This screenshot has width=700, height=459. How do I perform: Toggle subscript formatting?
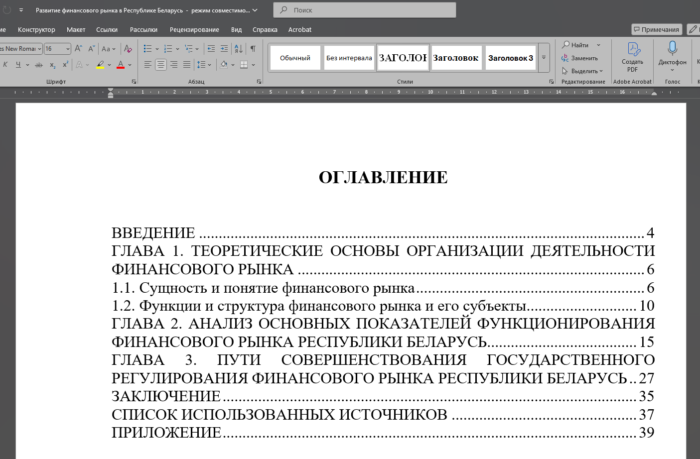pos(52,65)
